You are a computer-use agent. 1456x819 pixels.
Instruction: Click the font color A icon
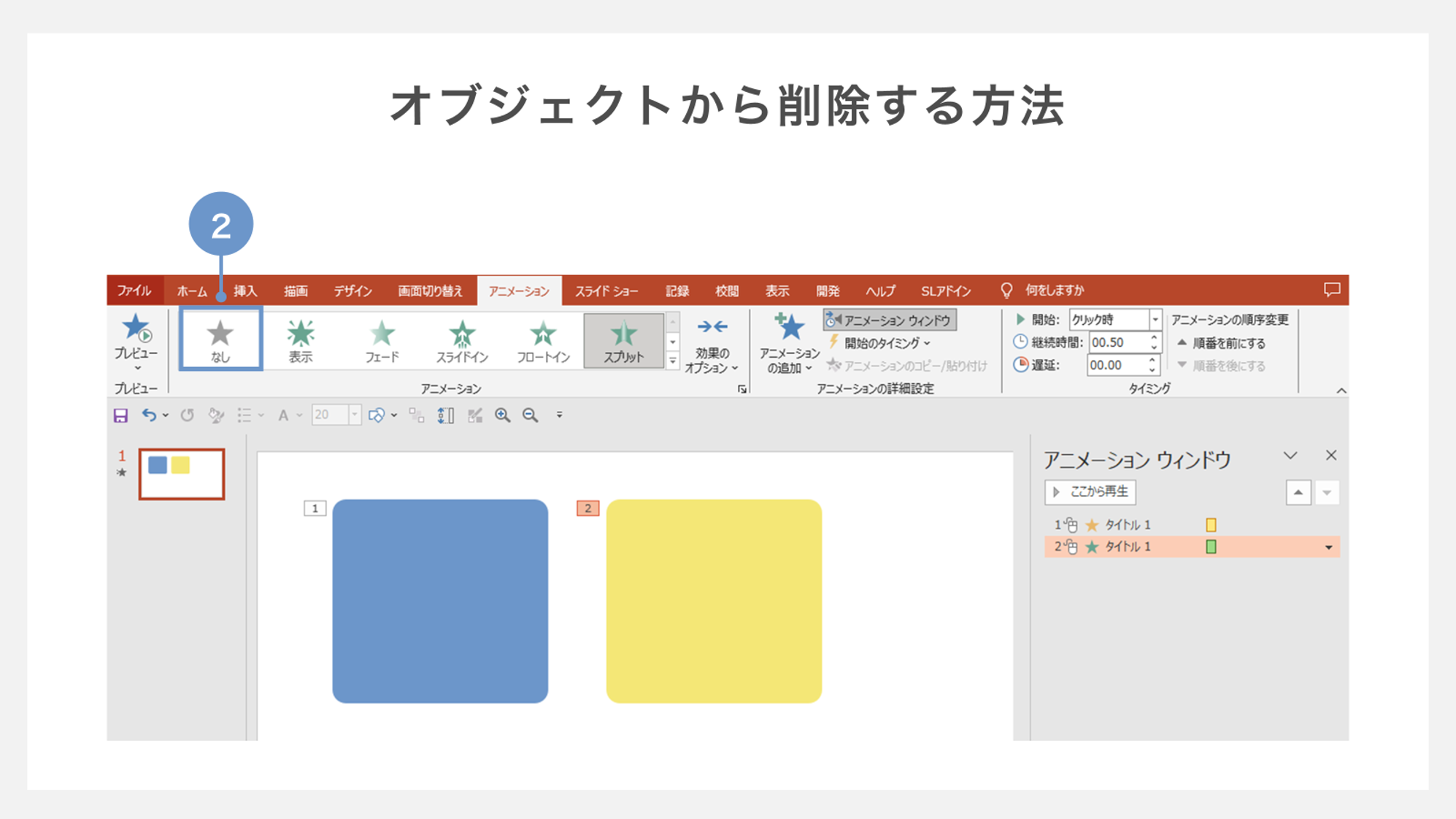point(283,415)
